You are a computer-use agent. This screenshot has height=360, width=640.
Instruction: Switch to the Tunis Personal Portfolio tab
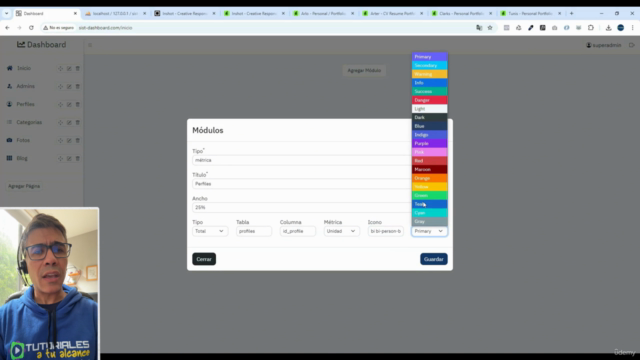pos(530,13)
